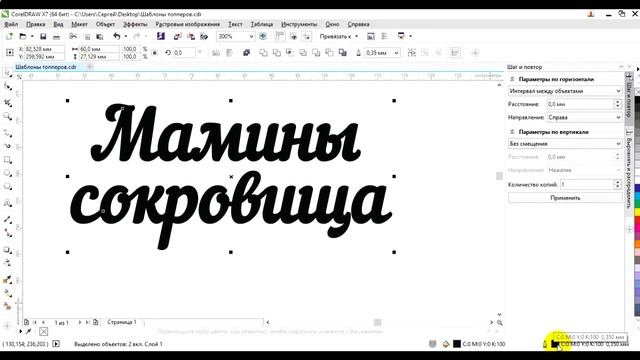The width and height of the screenshot is (640, 360).
Task: Select the Zoom tool in the toolbox
Action: point(7,117)
